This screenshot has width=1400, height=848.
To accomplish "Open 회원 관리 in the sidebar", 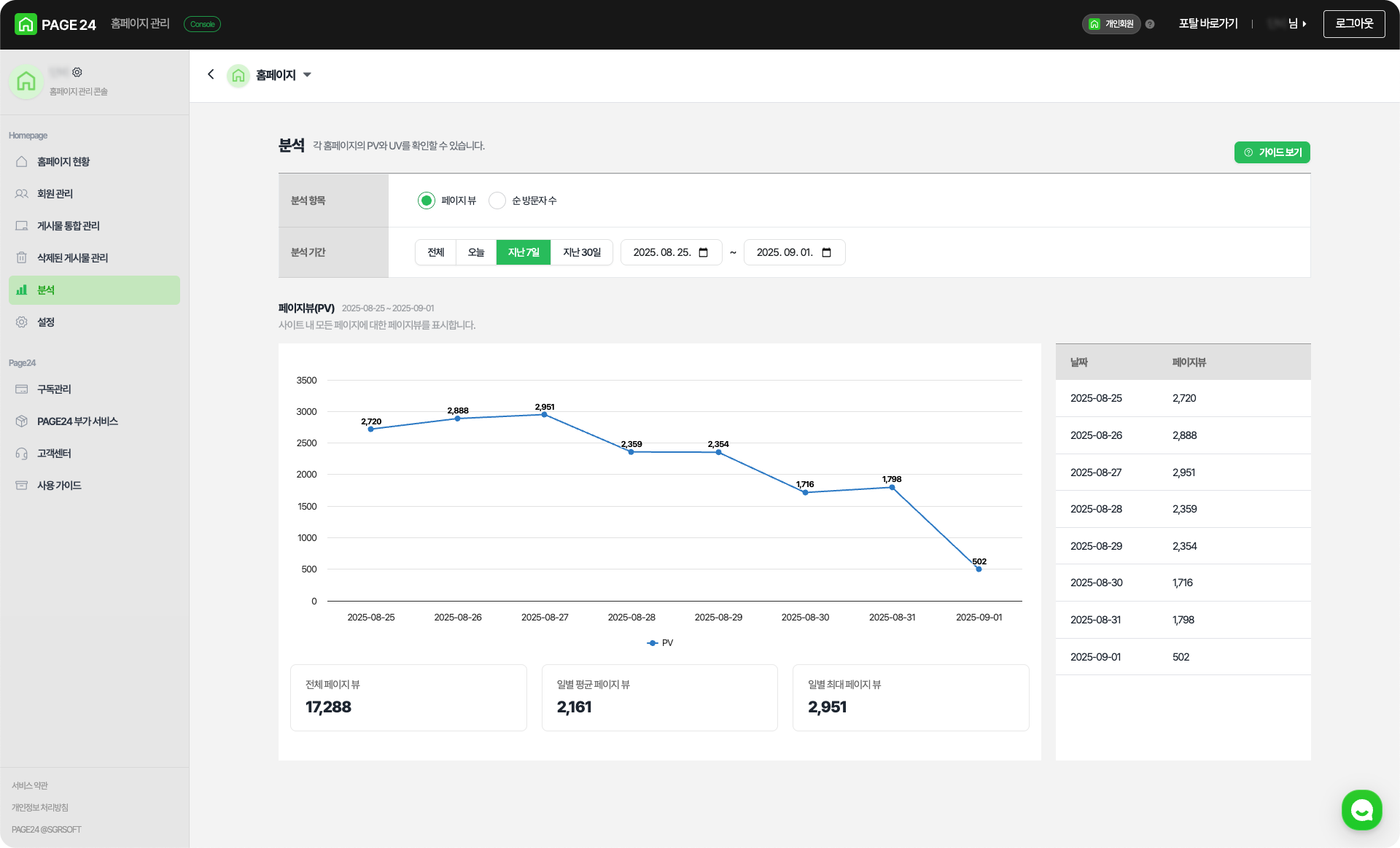I will pos(55,194).
